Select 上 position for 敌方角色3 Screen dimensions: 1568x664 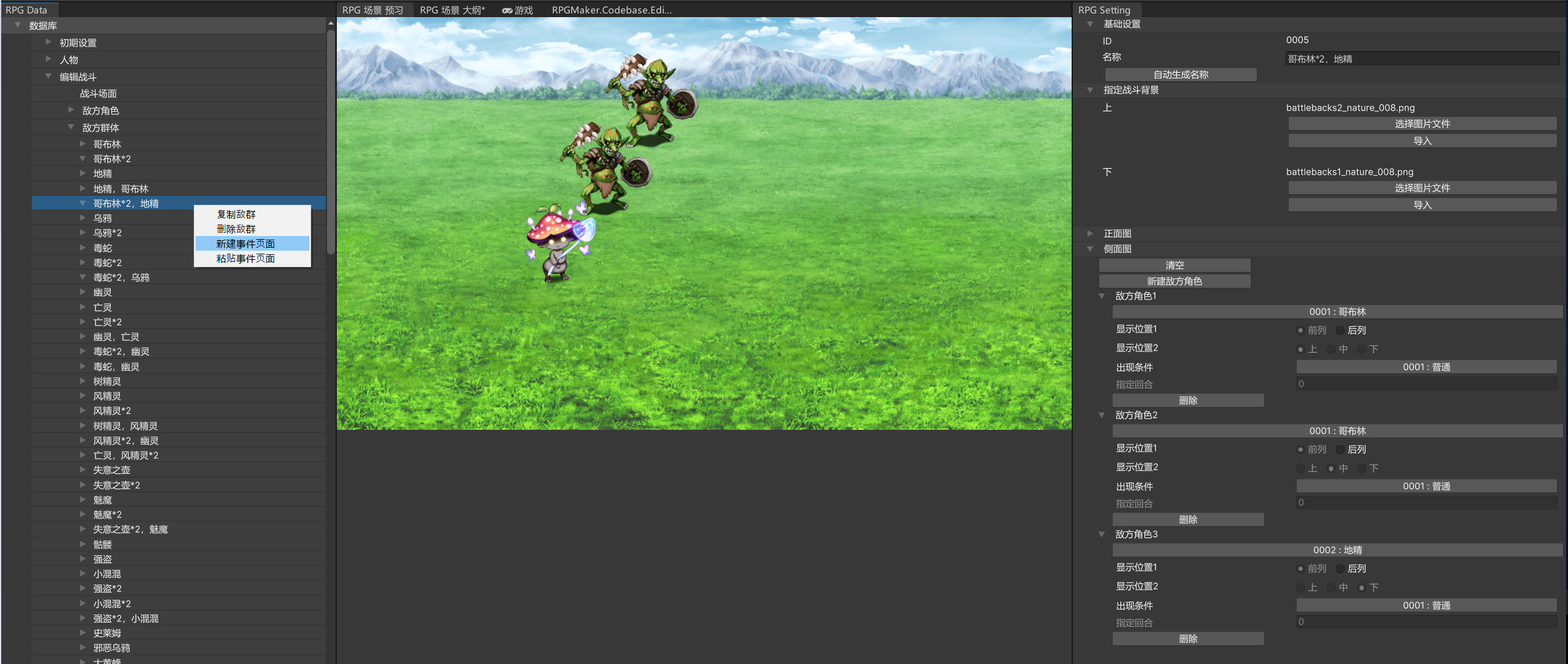1300,588
